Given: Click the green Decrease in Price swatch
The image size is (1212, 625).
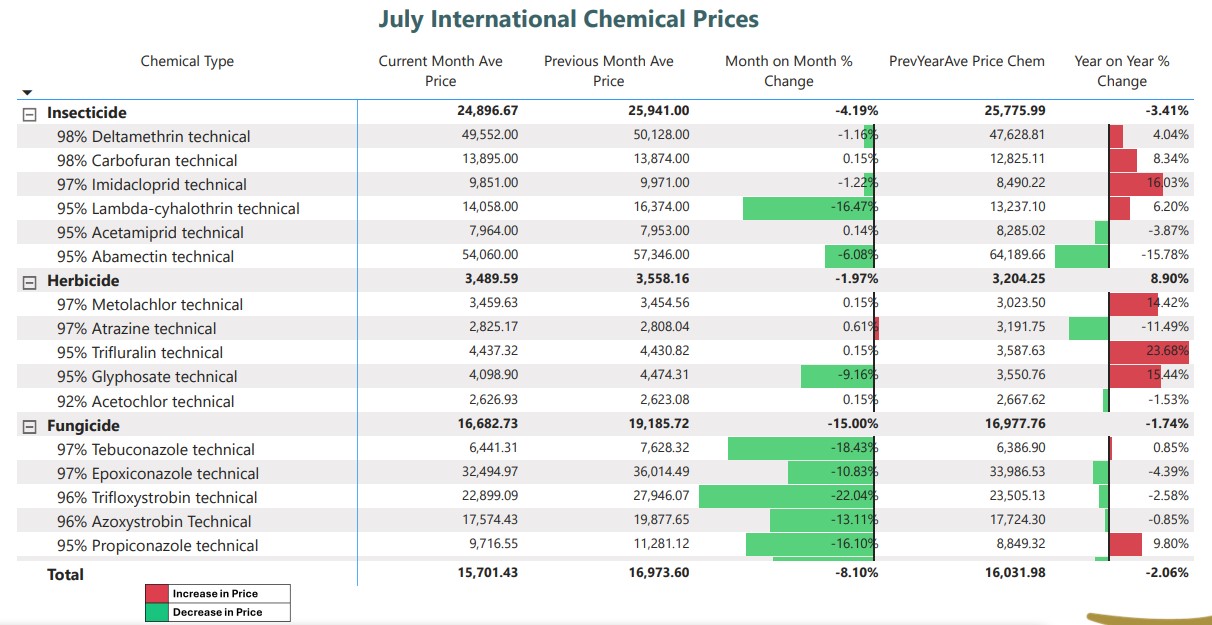Looking at the screenshot, I should pos(157,612).
